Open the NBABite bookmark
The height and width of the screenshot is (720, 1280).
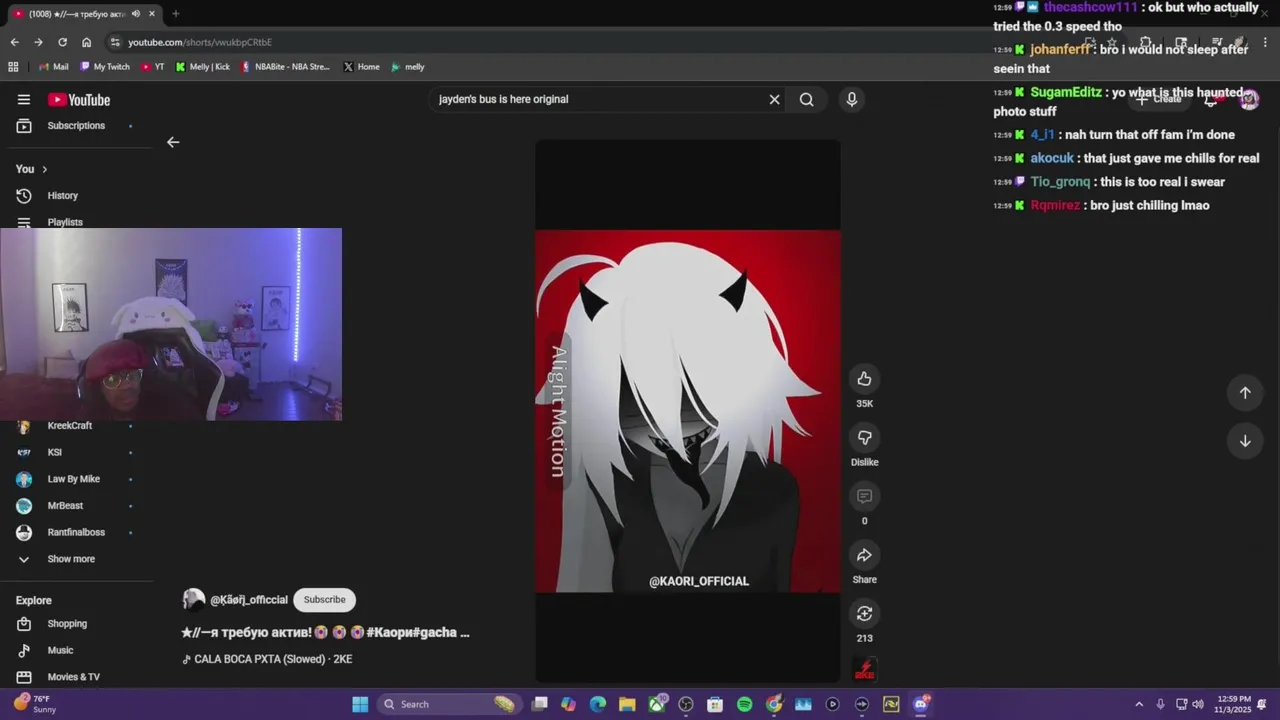tap(285, 67)
